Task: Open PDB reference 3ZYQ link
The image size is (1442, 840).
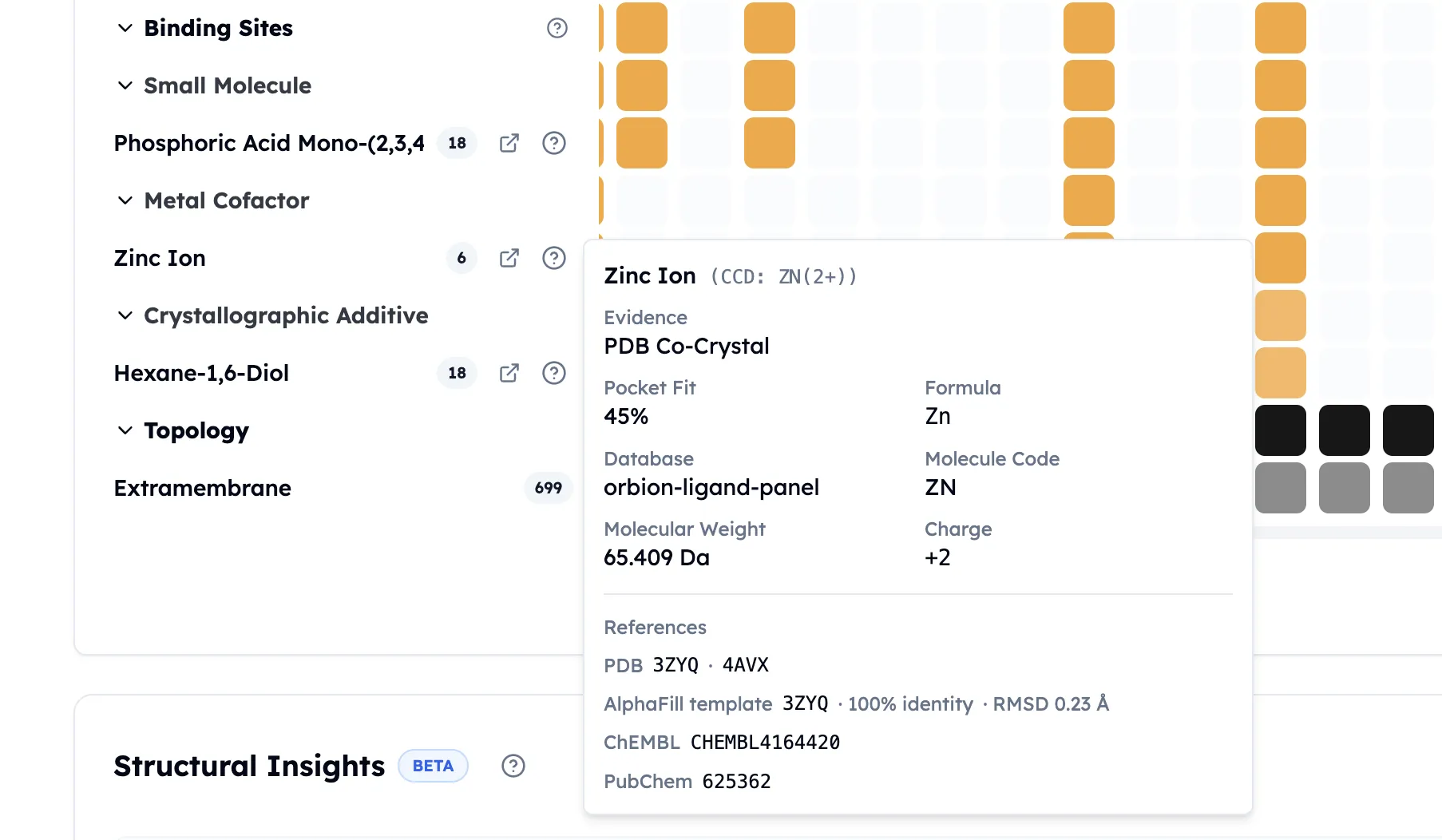Action: [x=675, y=665]
